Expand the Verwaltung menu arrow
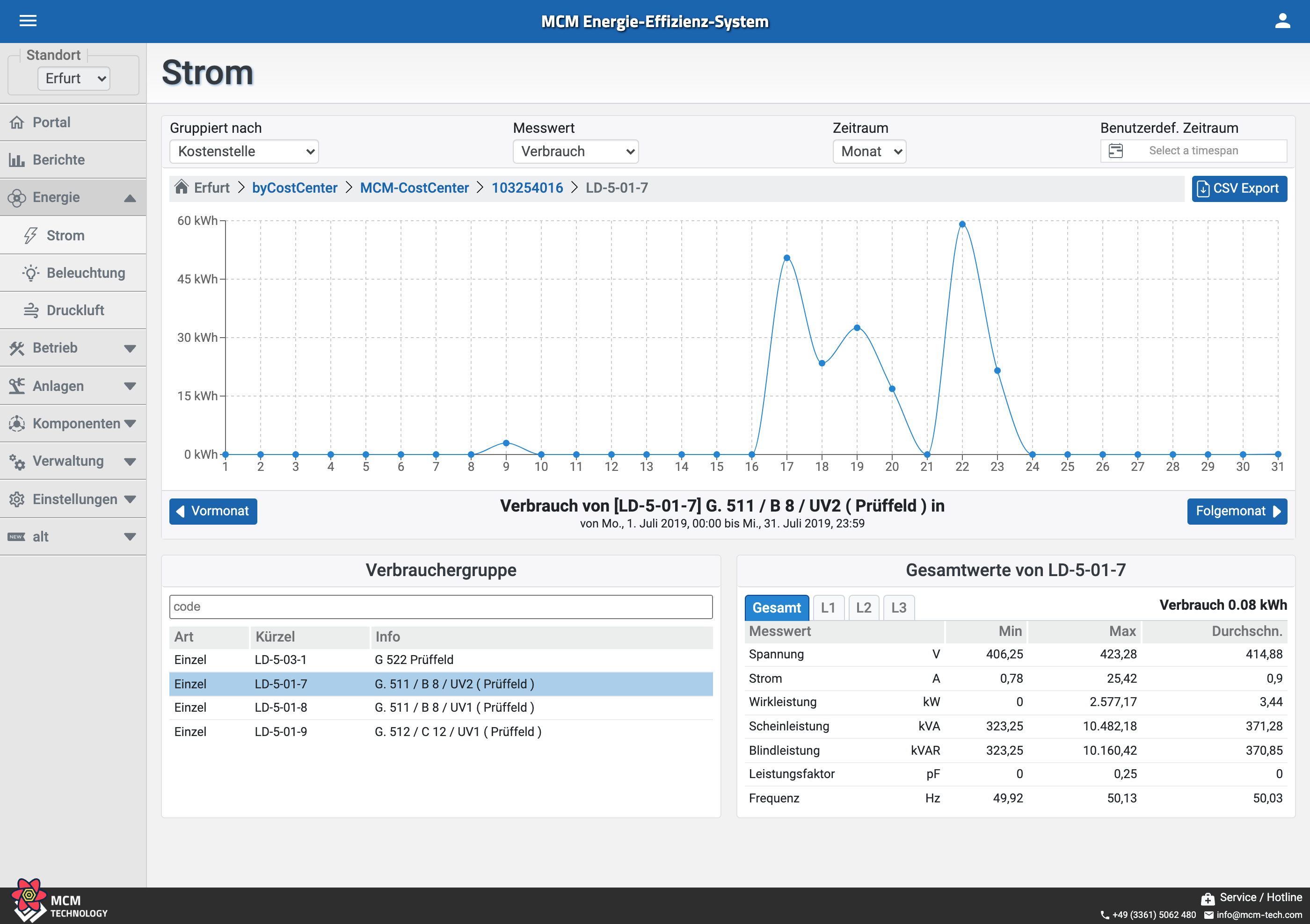 (x=130, y=462)
